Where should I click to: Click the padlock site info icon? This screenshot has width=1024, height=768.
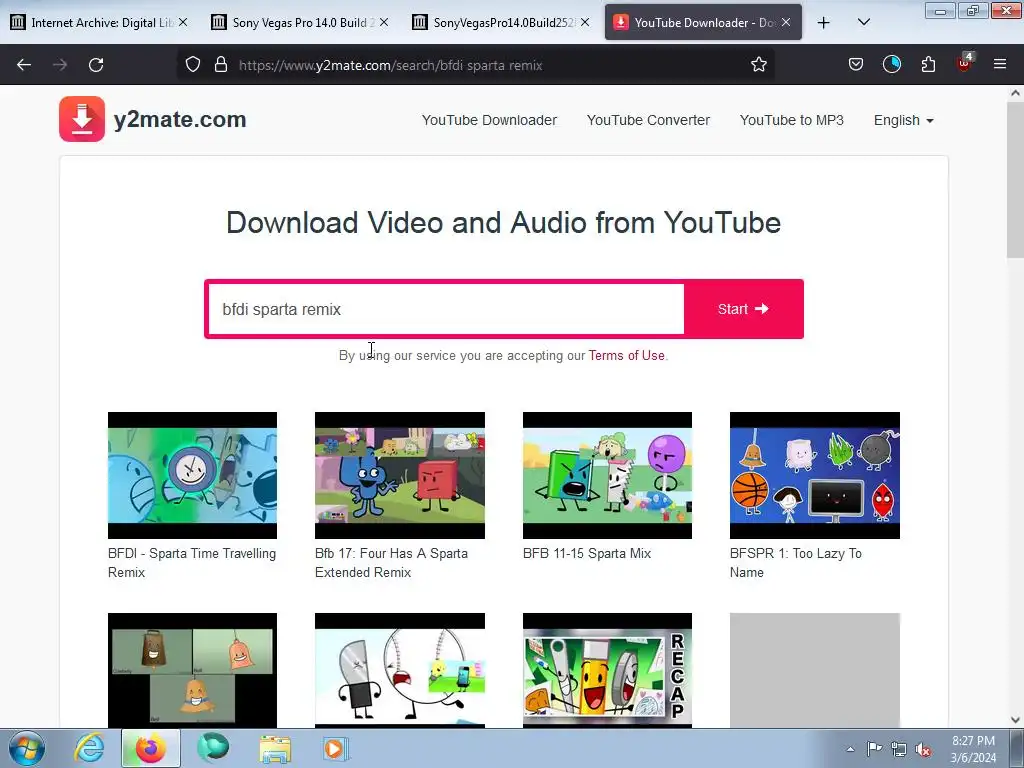click(221, 64)
